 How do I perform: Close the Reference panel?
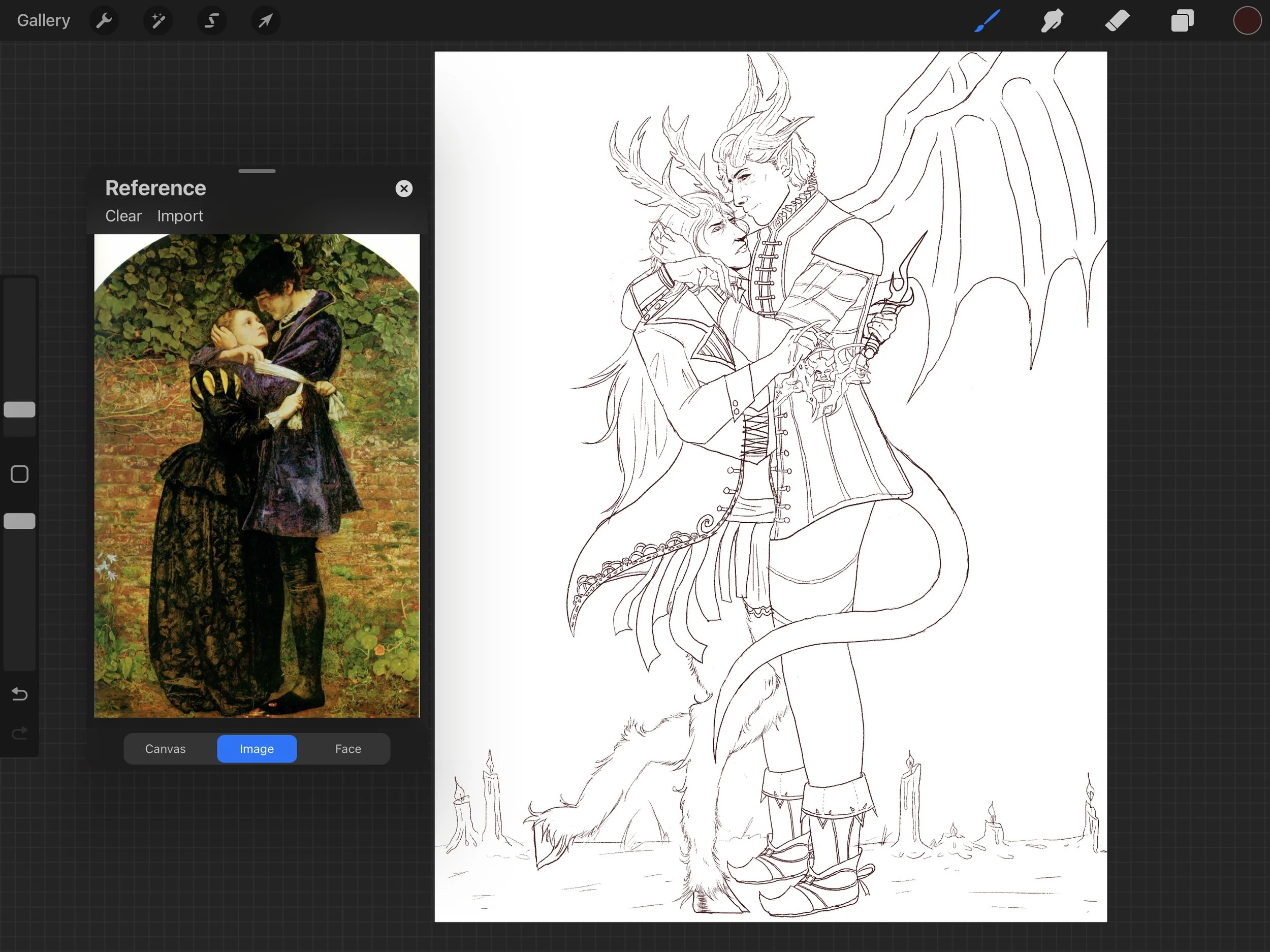(404, 189)
